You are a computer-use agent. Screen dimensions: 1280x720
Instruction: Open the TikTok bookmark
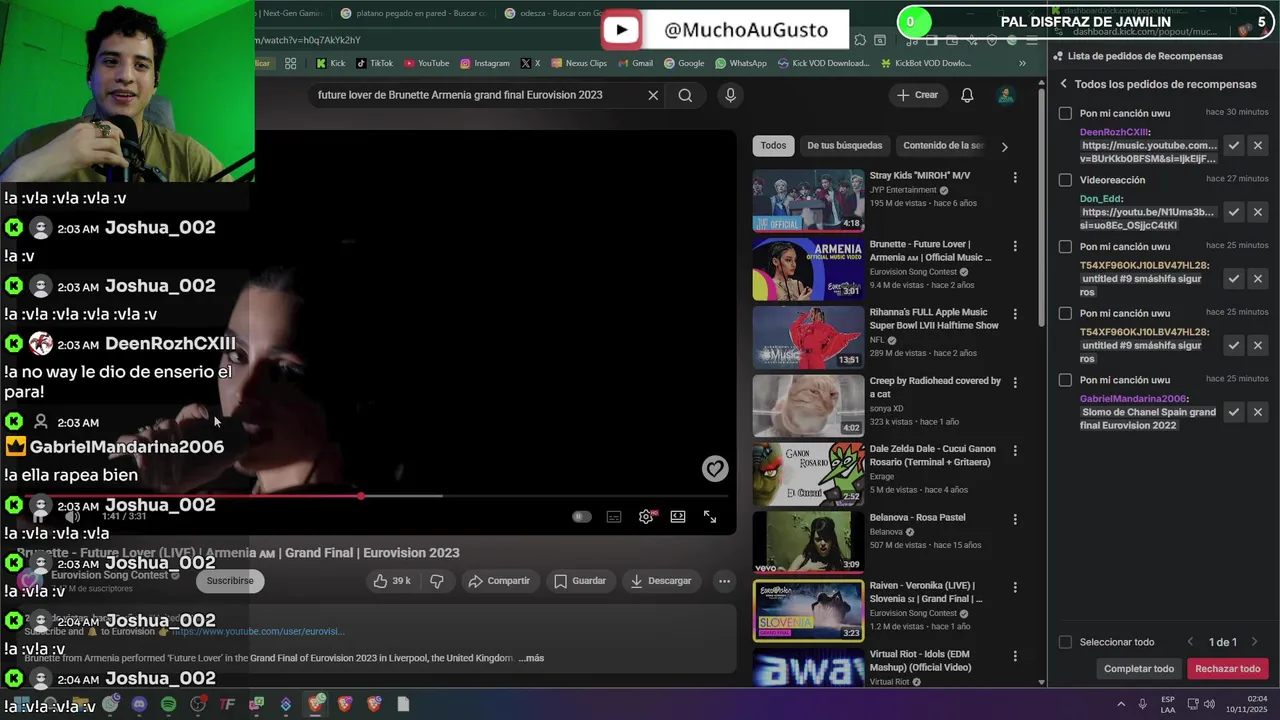(x=374, y=63)
